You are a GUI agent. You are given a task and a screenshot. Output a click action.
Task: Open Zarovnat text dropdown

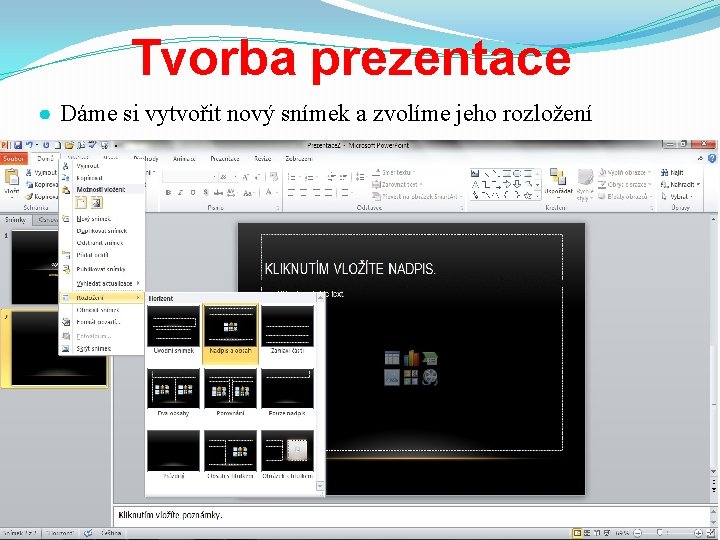pos(397,184)
